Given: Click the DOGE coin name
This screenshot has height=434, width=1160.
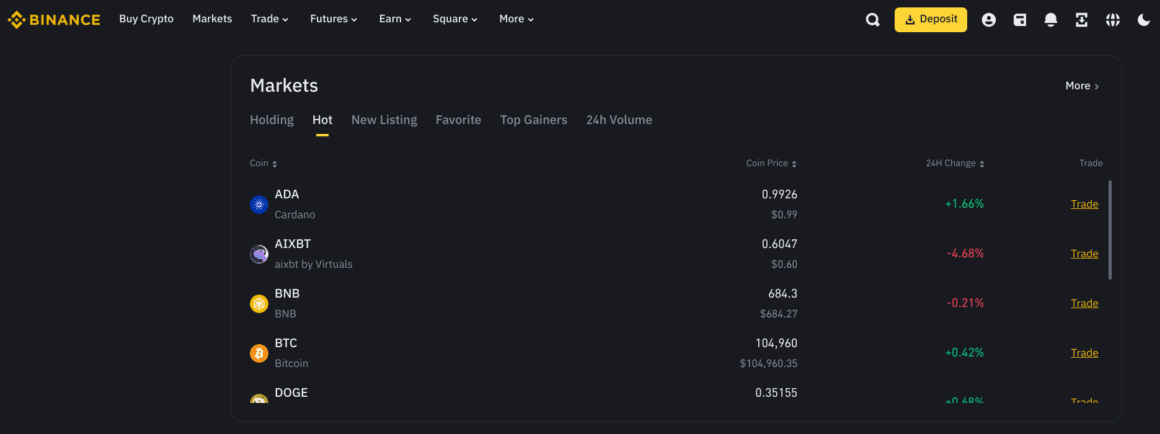Looking at the screenshot, I should 291,393.
